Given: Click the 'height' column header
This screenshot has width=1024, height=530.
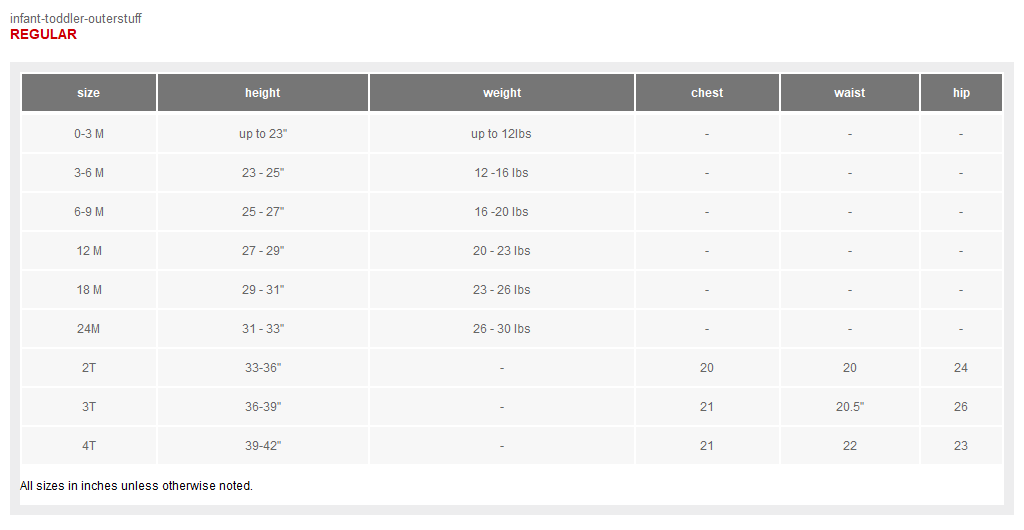Looking at the screenshot, I should [x=263, y=93].
